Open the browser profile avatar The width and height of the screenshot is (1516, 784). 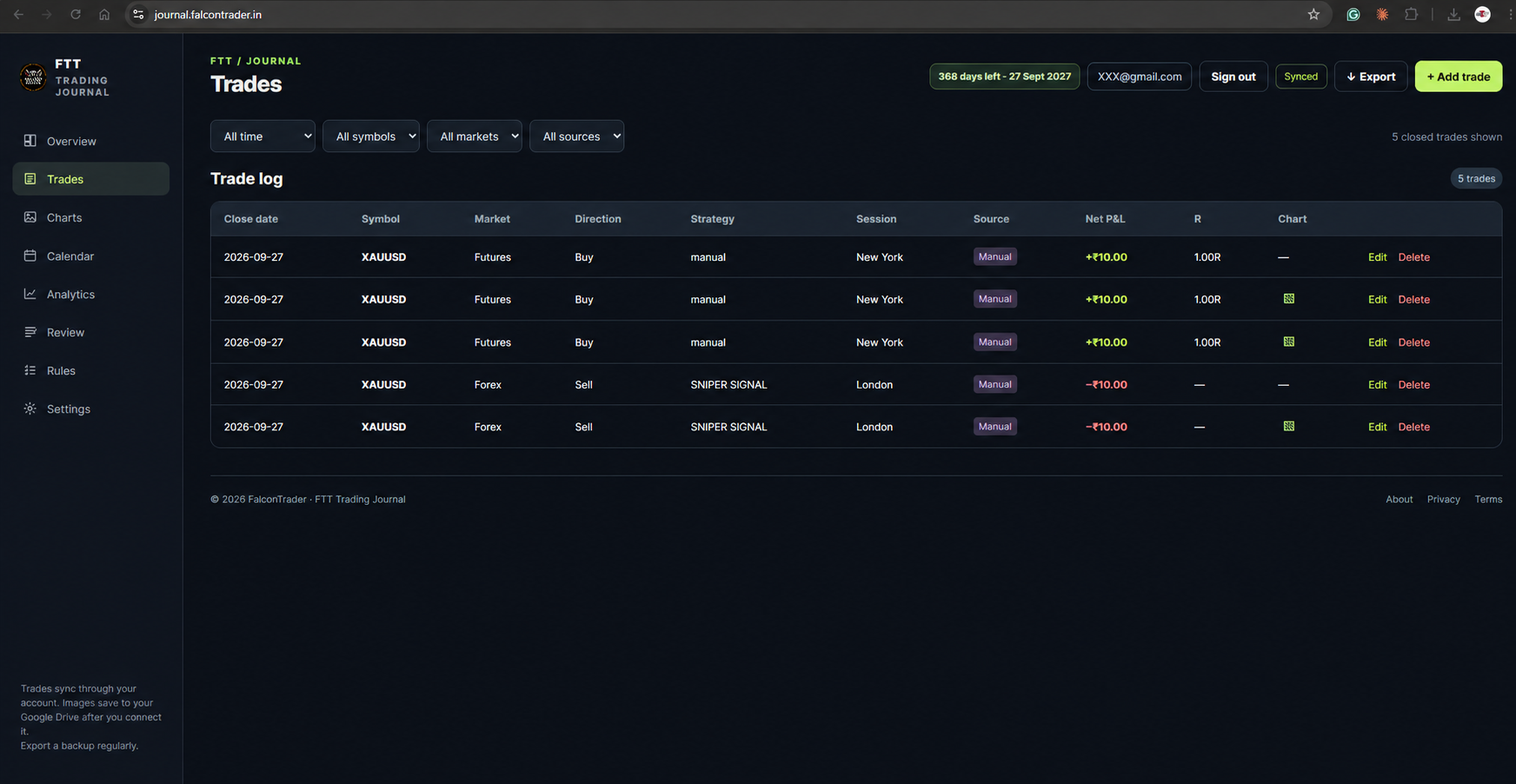coord(1483,15)
